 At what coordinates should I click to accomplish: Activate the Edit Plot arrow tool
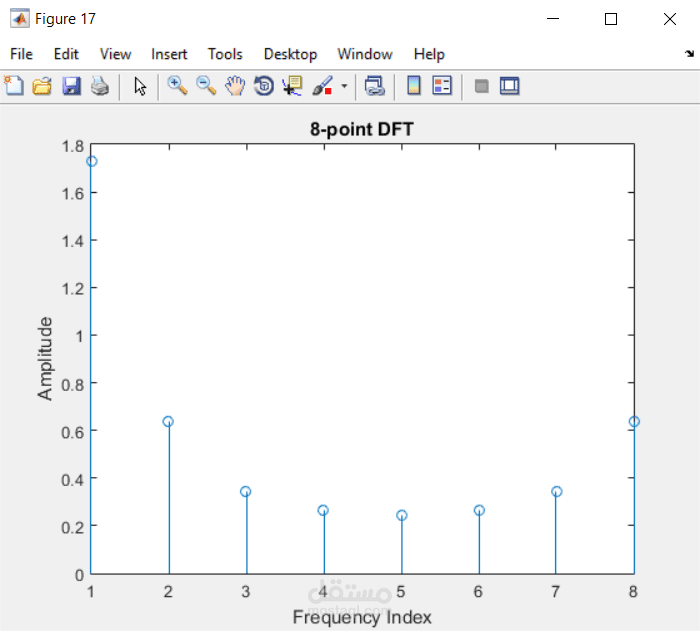click(140, 86)
